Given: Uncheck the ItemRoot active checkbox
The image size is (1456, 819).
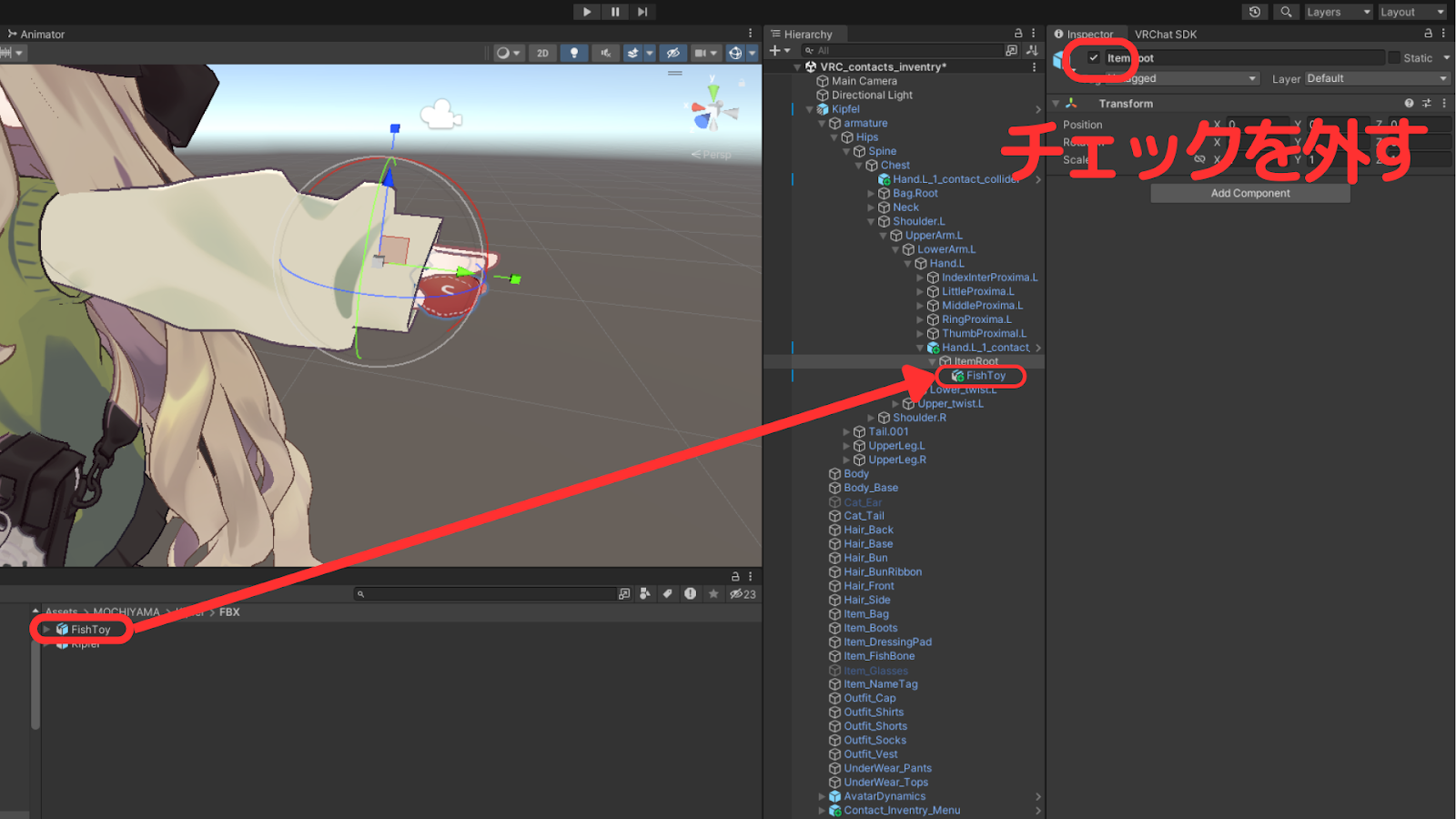Looking at the screenshot, I should coord(1094,57).
